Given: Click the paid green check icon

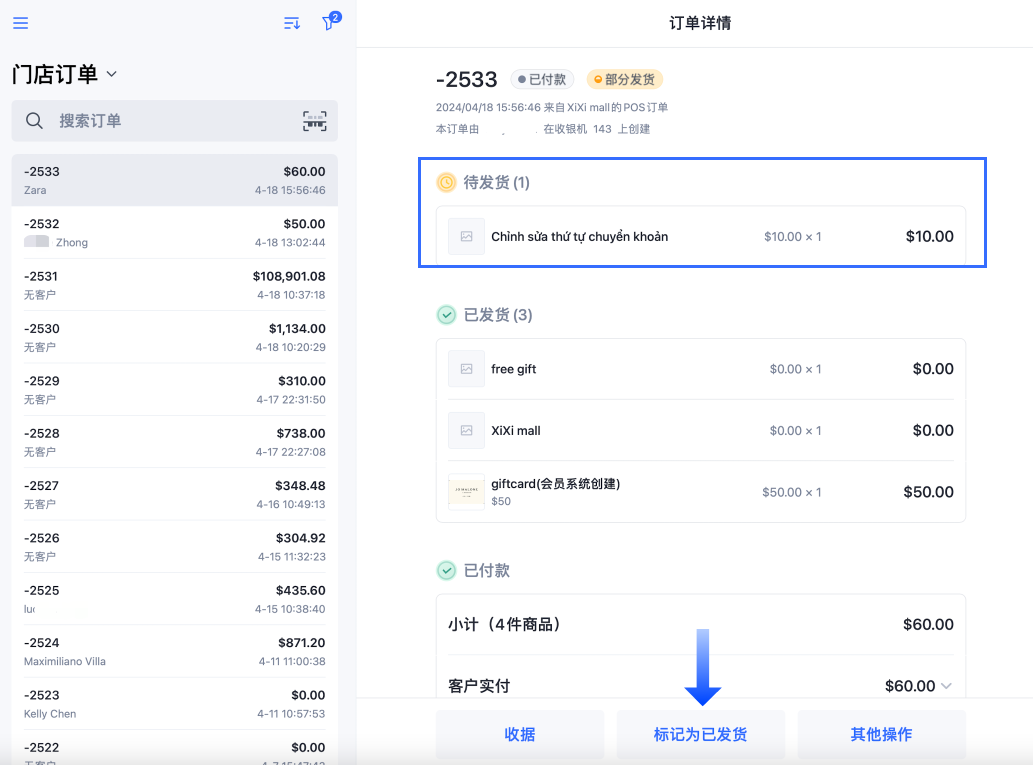Looking at the screenshot, I should coord(446,571).
